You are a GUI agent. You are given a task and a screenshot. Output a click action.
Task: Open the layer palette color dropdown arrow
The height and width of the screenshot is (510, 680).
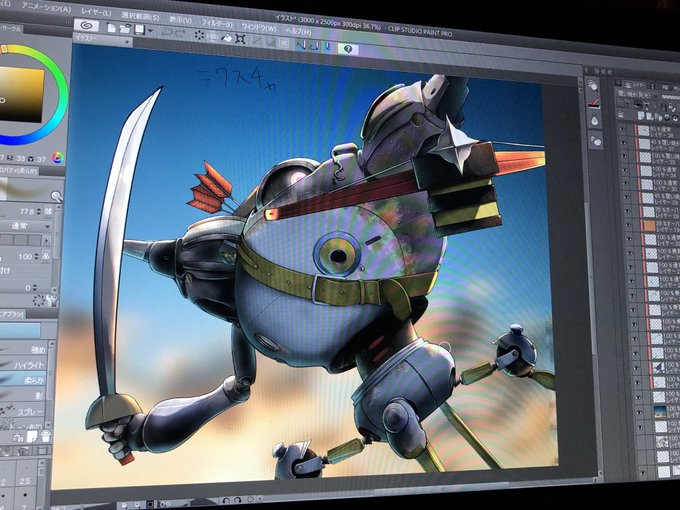point(627,104)
